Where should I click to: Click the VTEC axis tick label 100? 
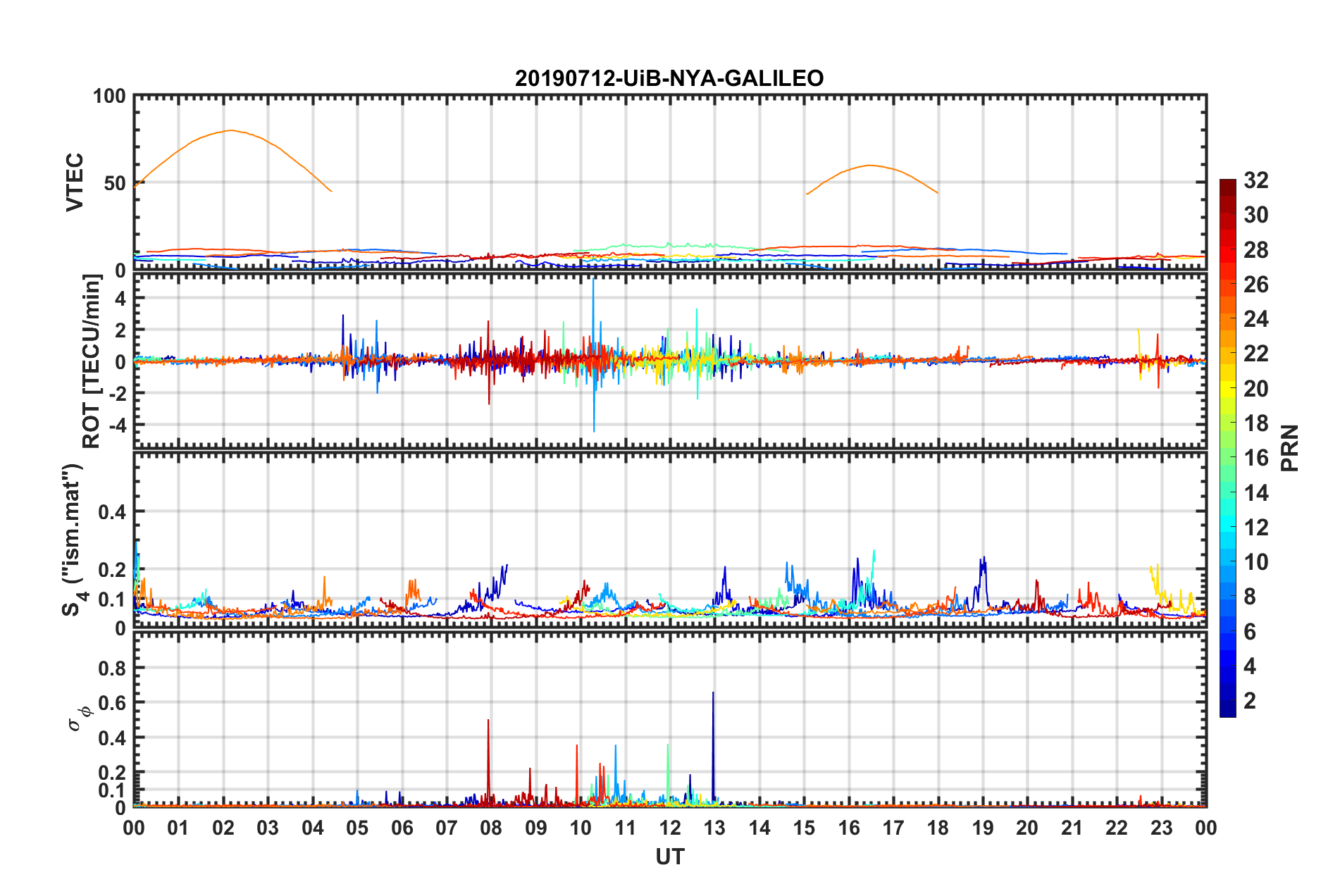pyautogui.click(x=109, y=96)
